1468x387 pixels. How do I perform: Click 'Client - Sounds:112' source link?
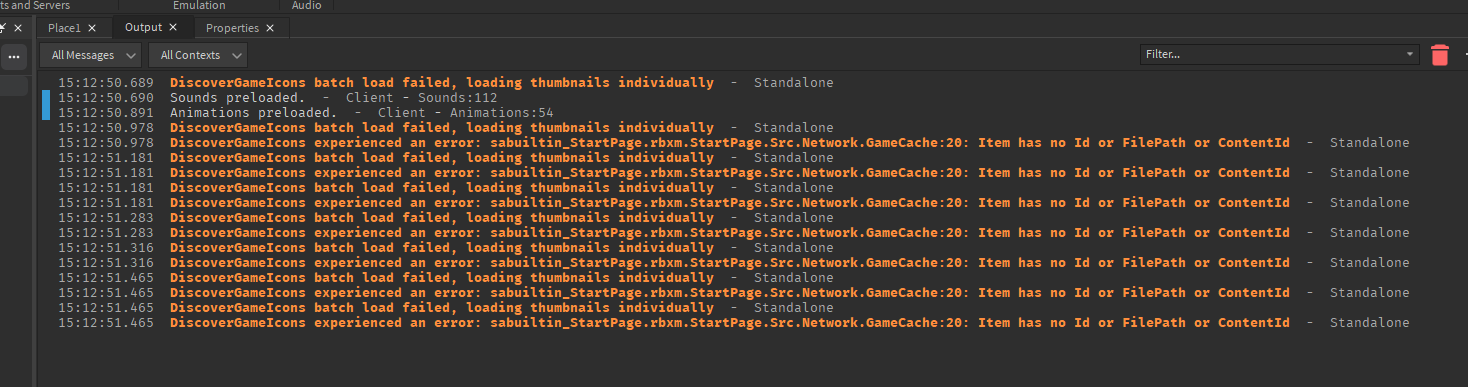point(421,98)
